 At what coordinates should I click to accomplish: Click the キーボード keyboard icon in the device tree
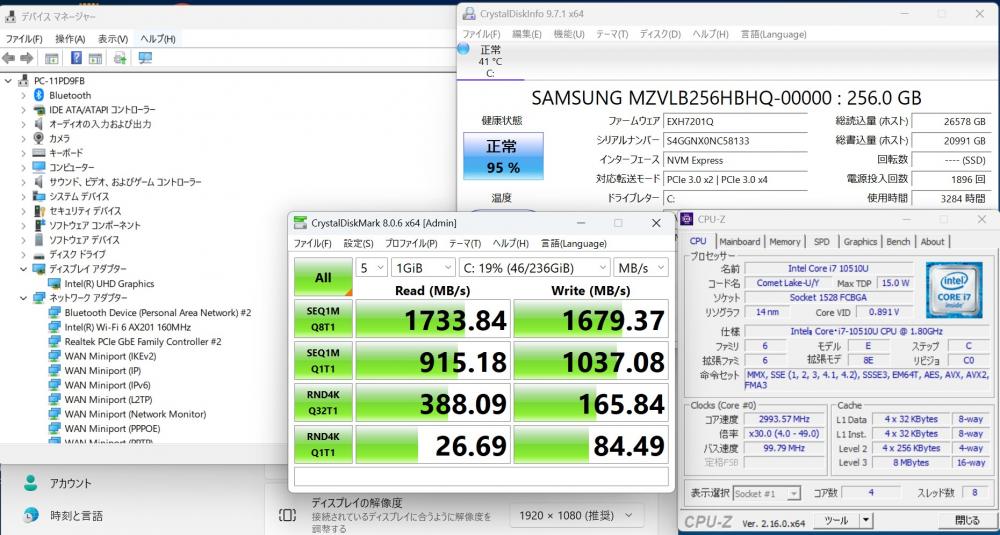[39, 153]
